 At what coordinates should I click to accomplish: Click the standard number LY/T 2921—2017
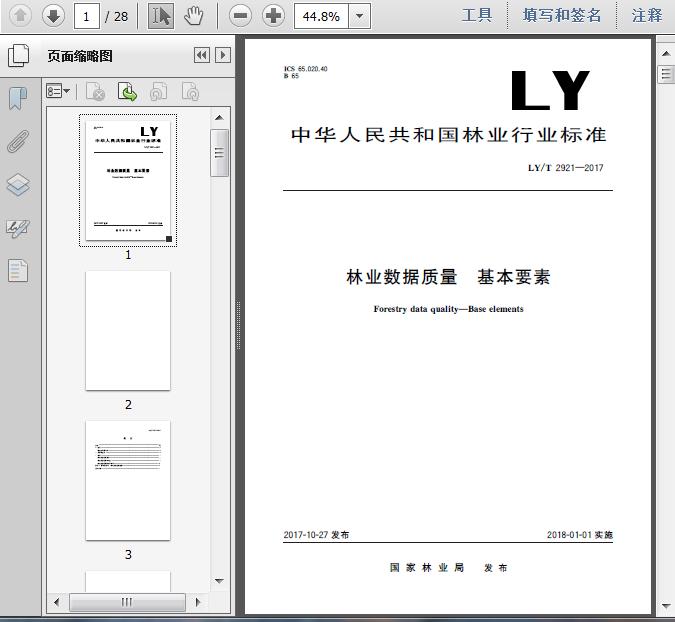click(x=566, y=168)
